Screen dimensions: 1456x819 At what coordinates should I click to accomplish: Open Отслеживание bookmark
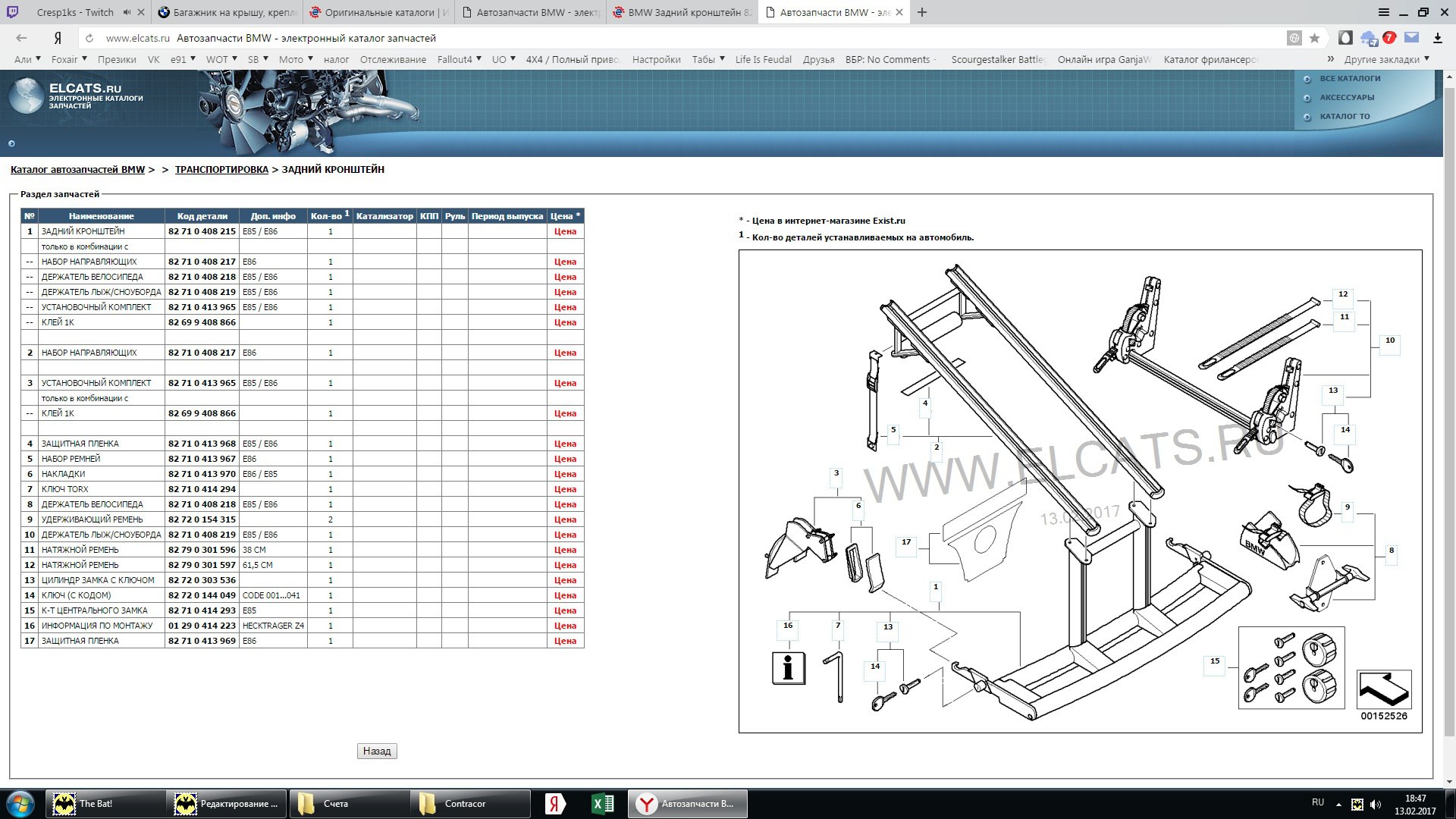pyautogui.click(x=393, y=59)
